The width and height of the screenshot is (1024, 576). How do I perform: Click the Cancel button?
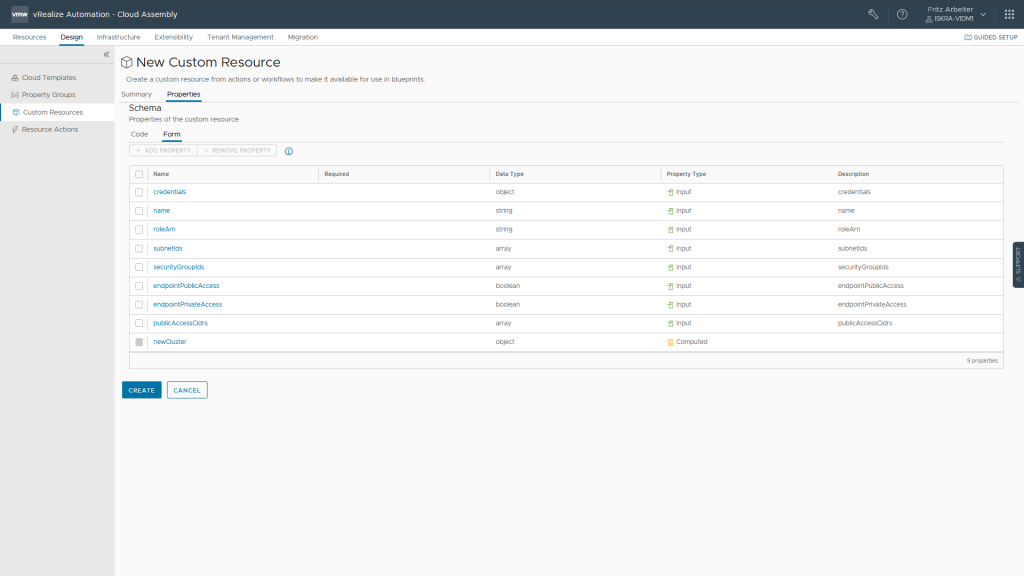click(x=187, y=390)
